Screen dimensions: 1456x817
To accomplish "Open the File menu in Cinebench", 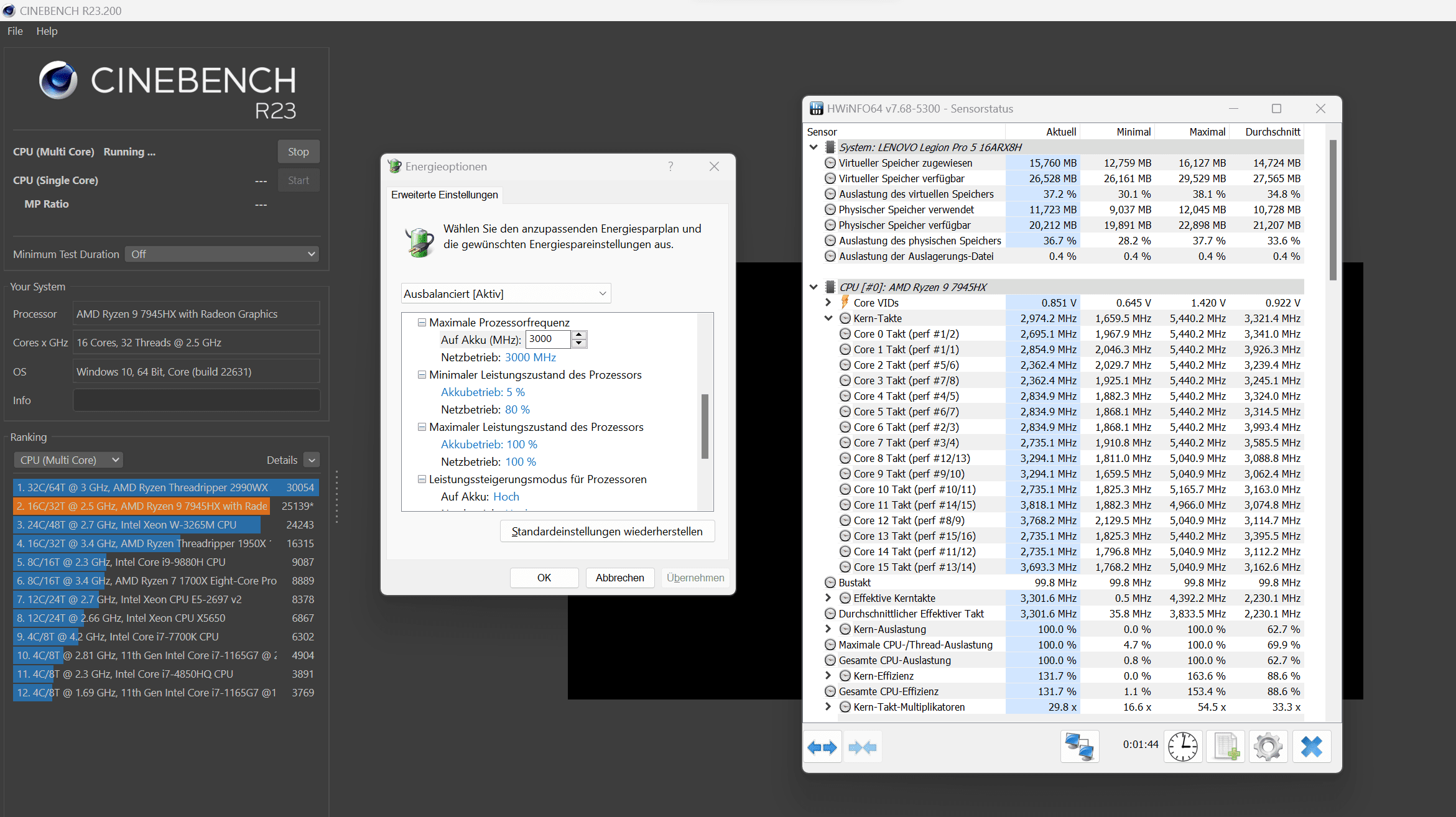I will (x=15, y=31).
